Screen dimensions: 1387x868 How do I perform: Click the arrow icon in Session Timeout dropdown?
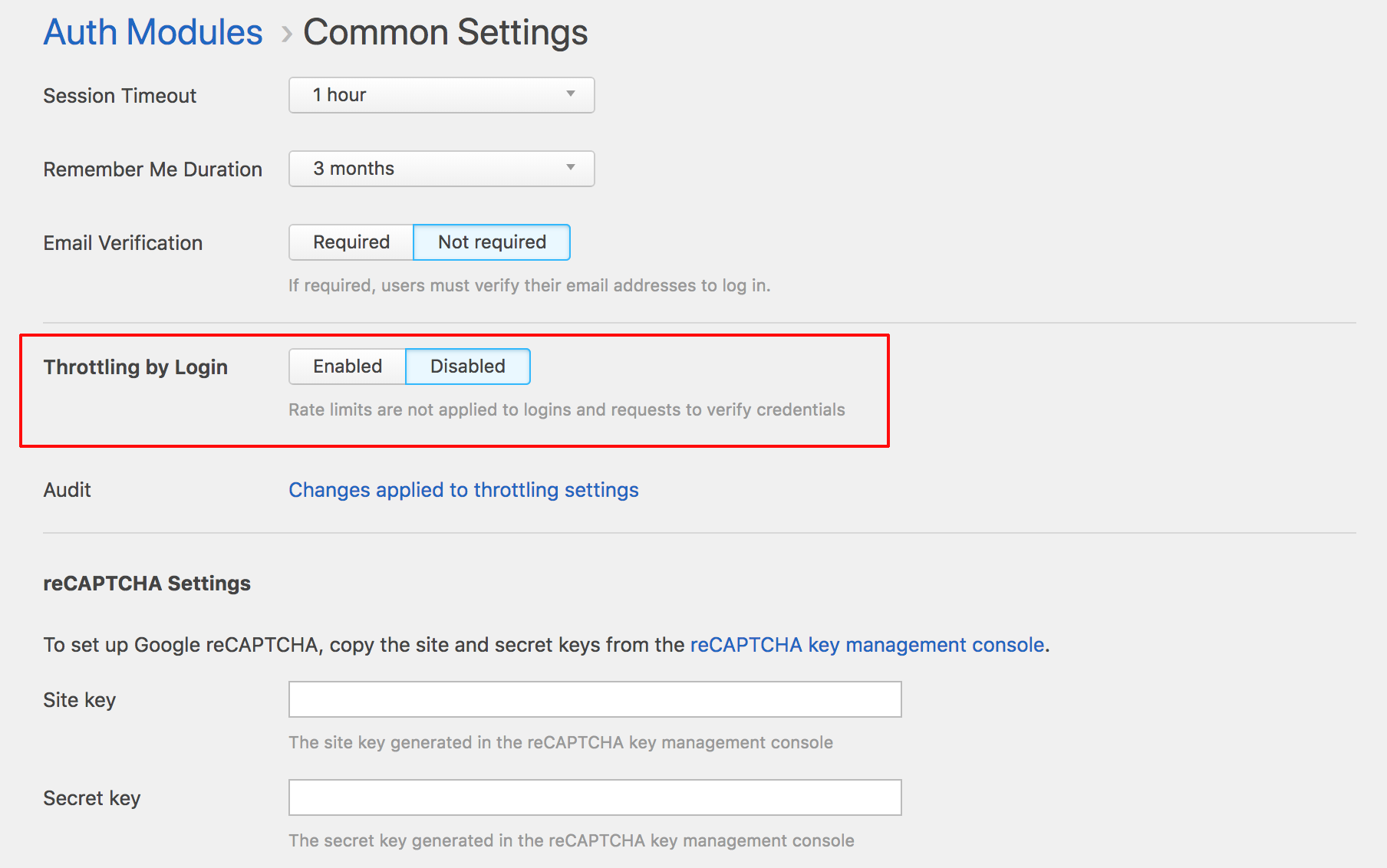tap(570, 94)
